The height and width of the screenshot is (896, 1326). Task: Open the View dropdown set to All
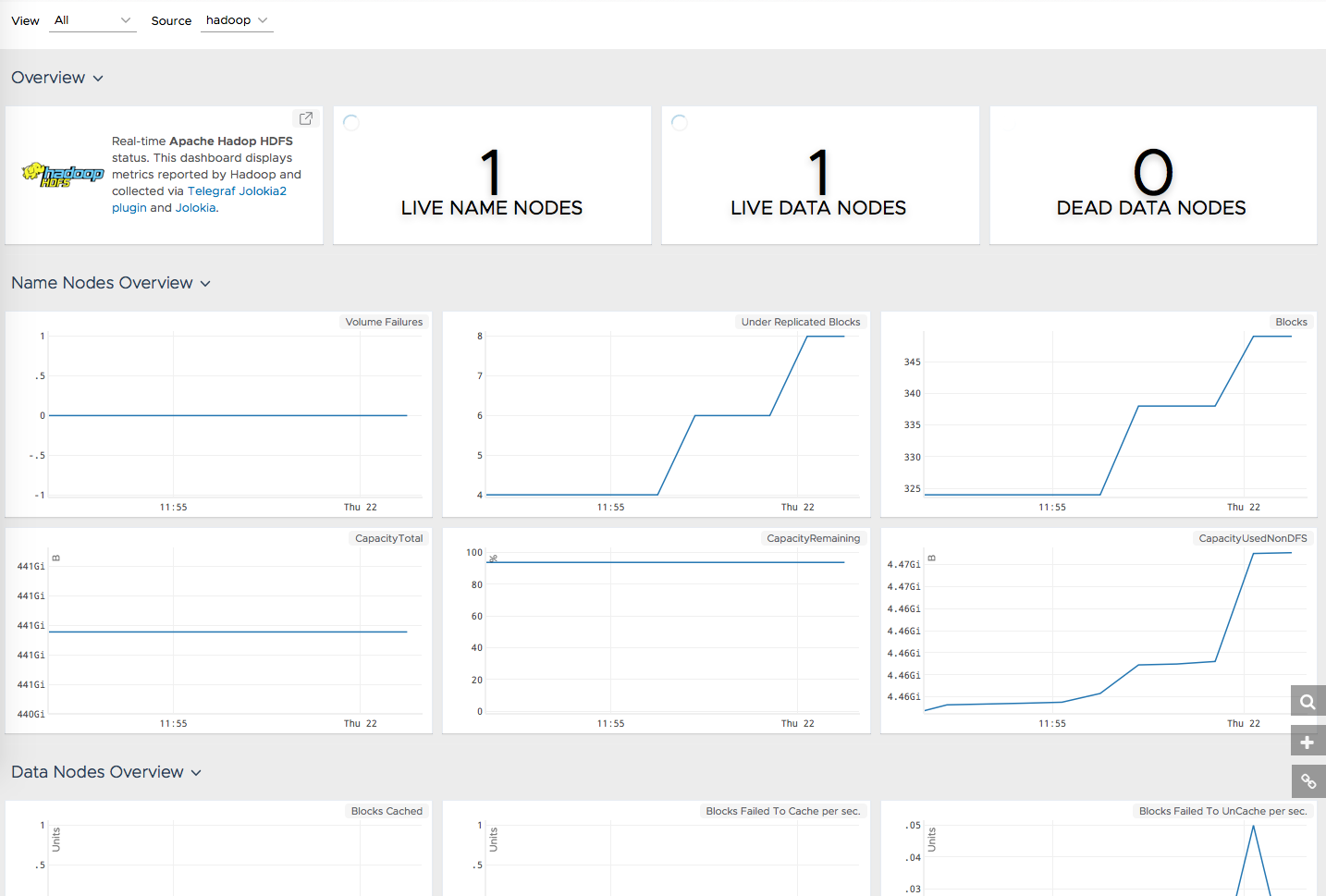coord(93,20)
